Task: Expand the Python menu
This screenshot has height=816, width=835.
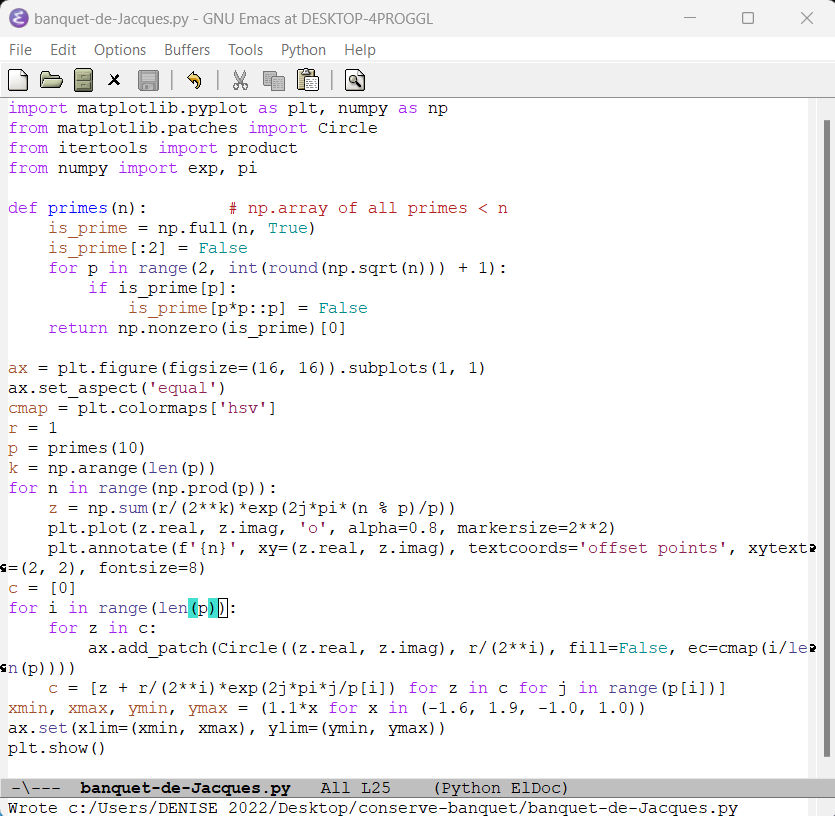Action: (x=303, y=50)
